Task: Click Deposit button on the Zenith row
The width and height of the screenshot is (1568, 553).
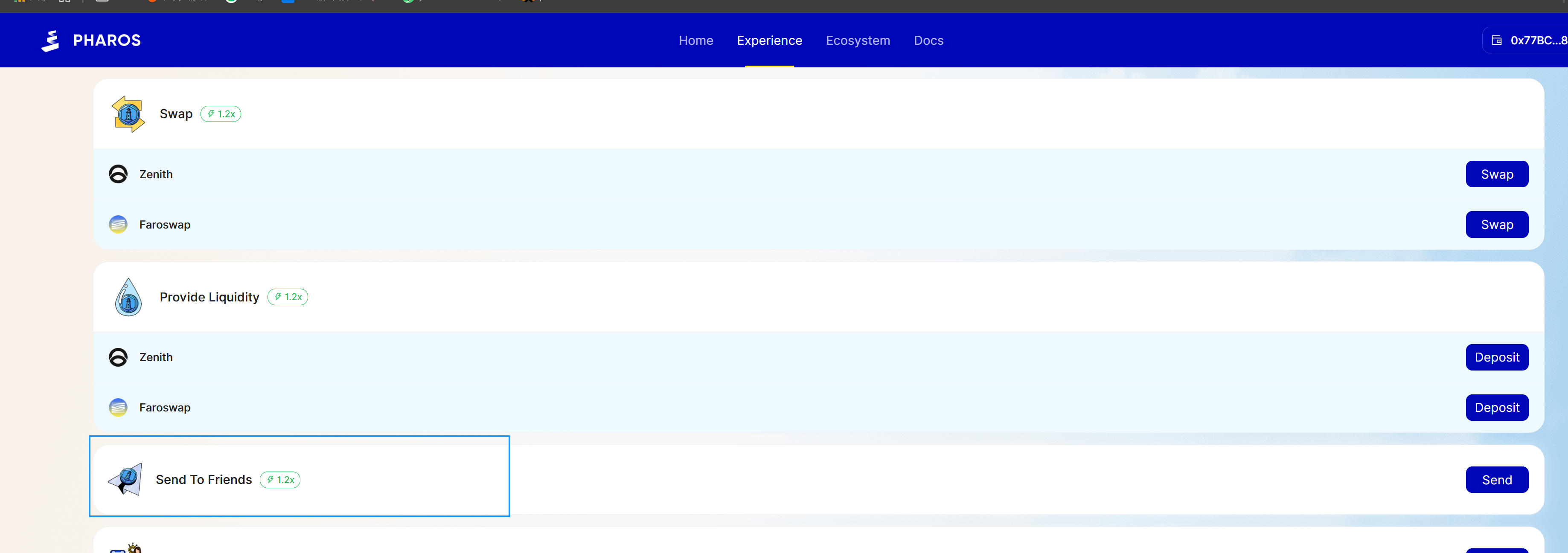Action: pos(1497,357)
